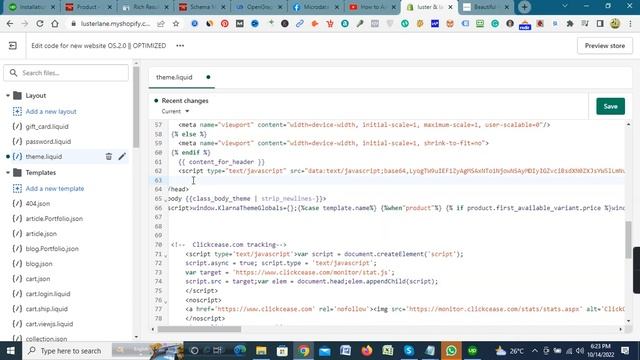The image size is (640, 360).
Task: Click the file sidebar's vertical scrollbar thumb
Action: click(136, 107)
